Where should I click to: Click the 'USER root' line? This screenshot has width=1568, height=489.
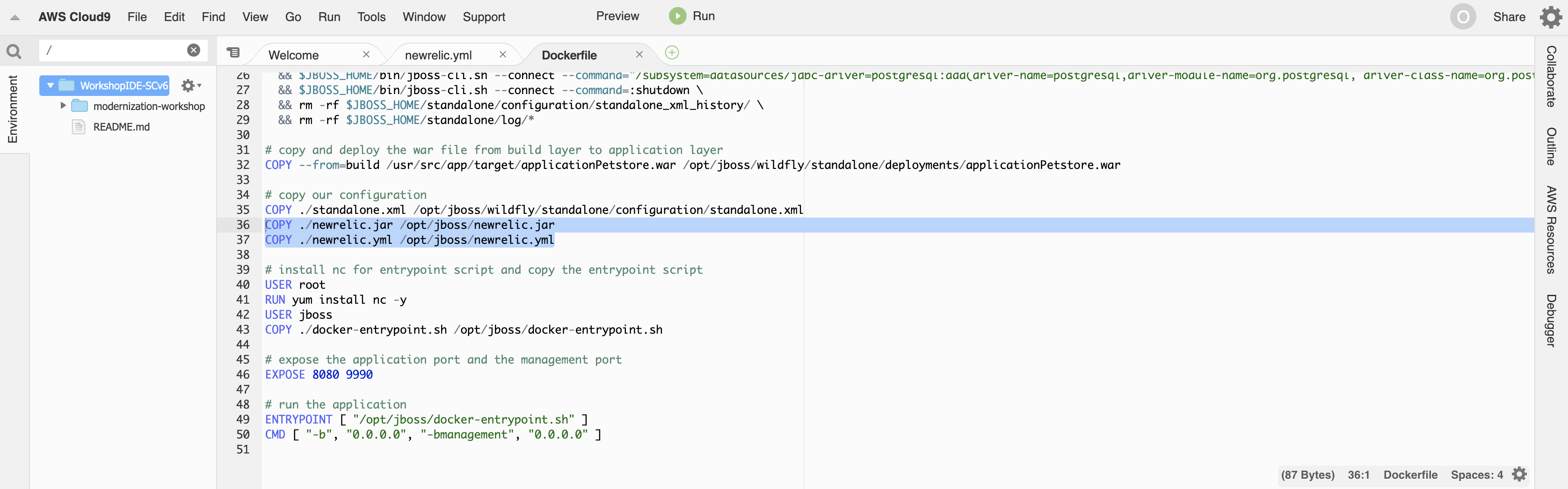(x=295, y=285)
